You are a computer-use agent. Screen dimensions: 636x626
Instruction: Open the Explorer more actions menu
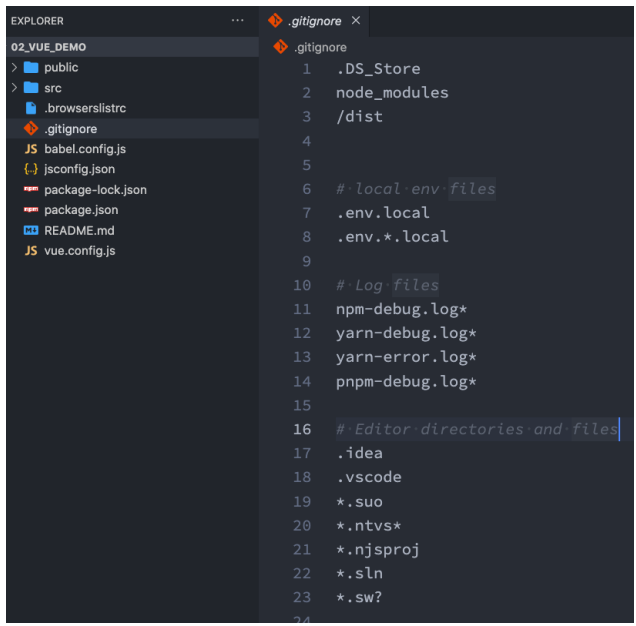(237, 20)
